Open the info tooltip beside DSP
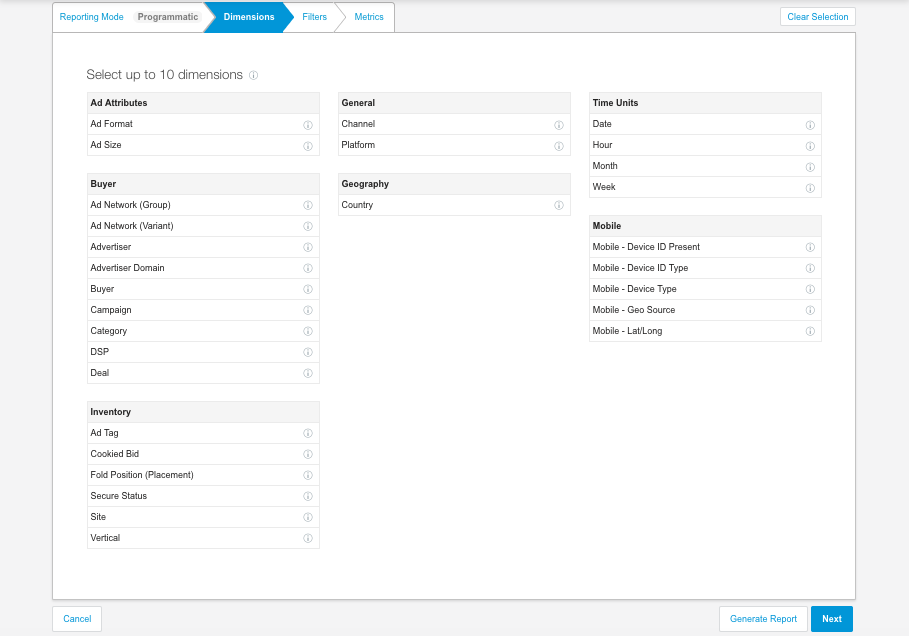 point(307,352)
